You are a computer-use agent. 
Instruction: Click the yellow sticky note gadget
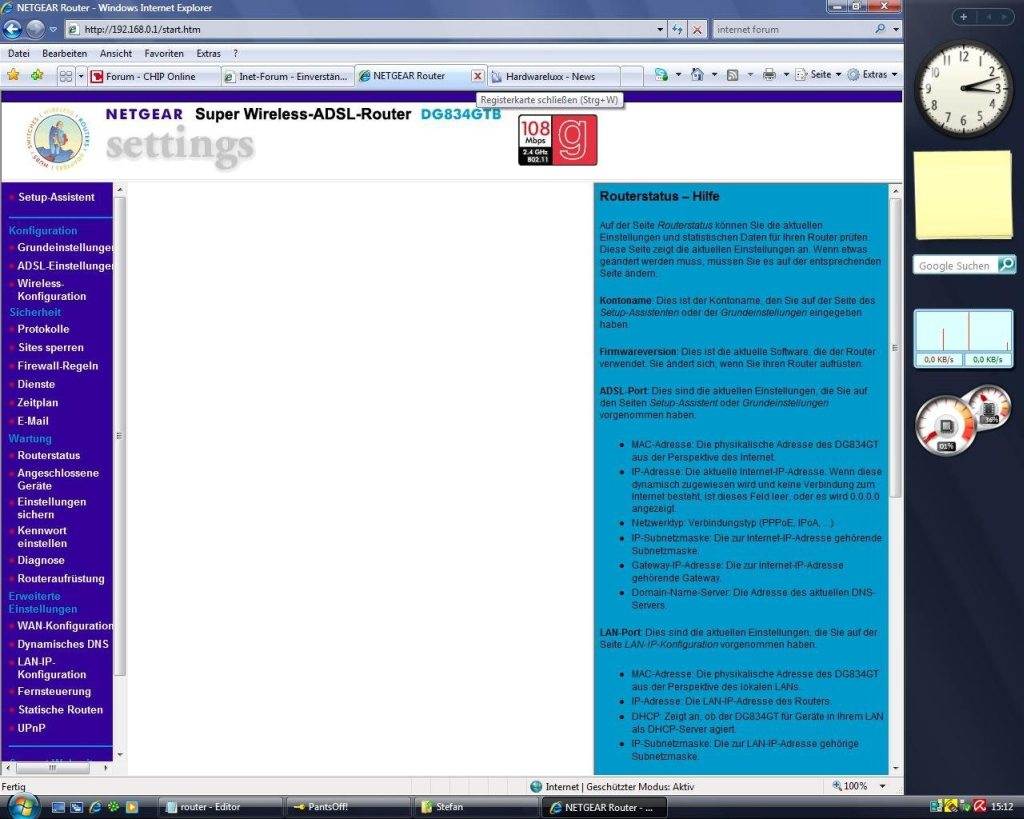pos(963,195)
